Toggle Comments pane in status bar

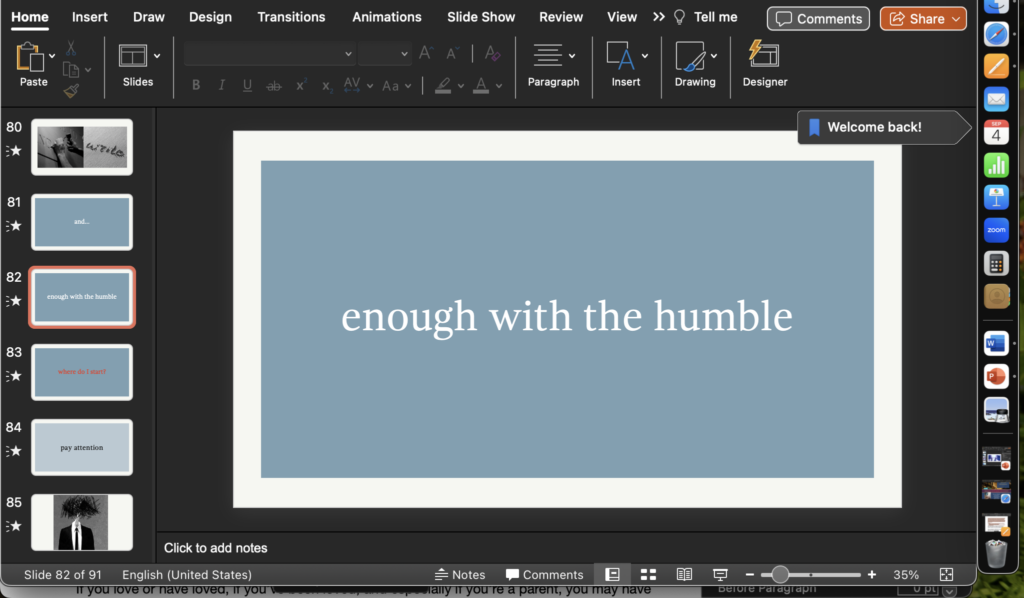(x=545, y=574)
